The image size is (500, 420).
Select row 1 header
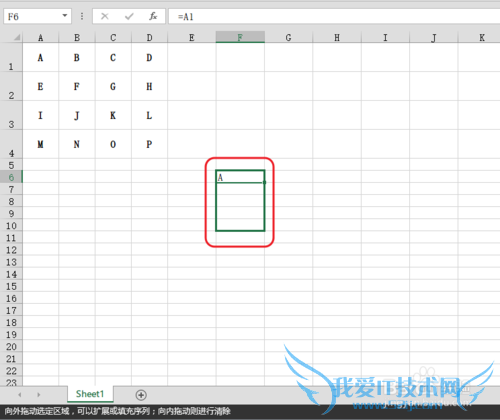tap(11, 57)
